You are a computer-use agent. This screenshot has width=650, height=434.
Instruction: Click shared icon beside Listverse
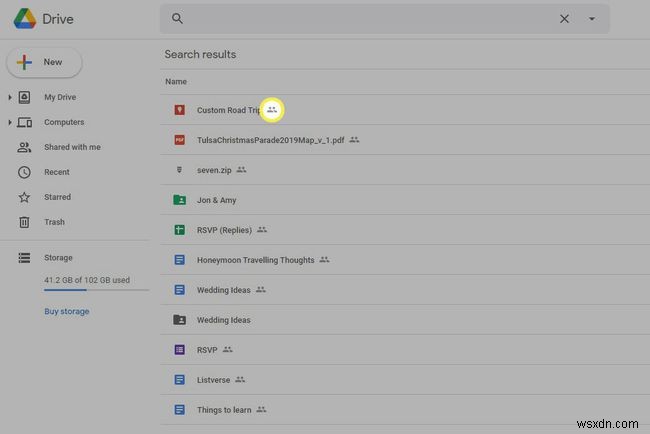click(240, 380)
